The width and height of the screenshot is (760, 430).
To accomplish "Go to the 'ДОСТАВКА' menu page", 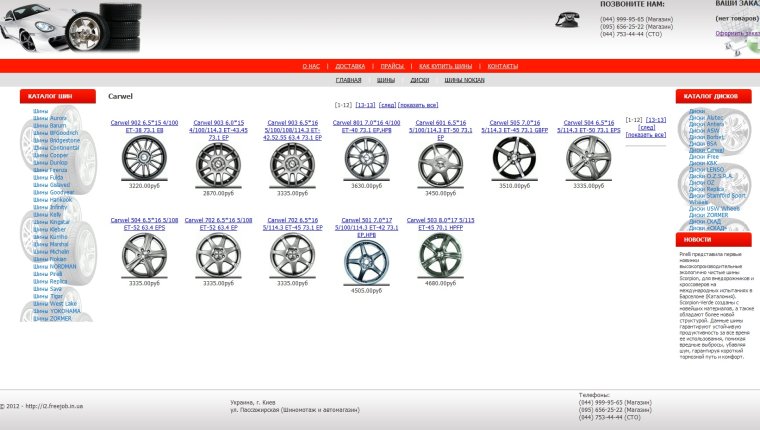I will point(350,66).
